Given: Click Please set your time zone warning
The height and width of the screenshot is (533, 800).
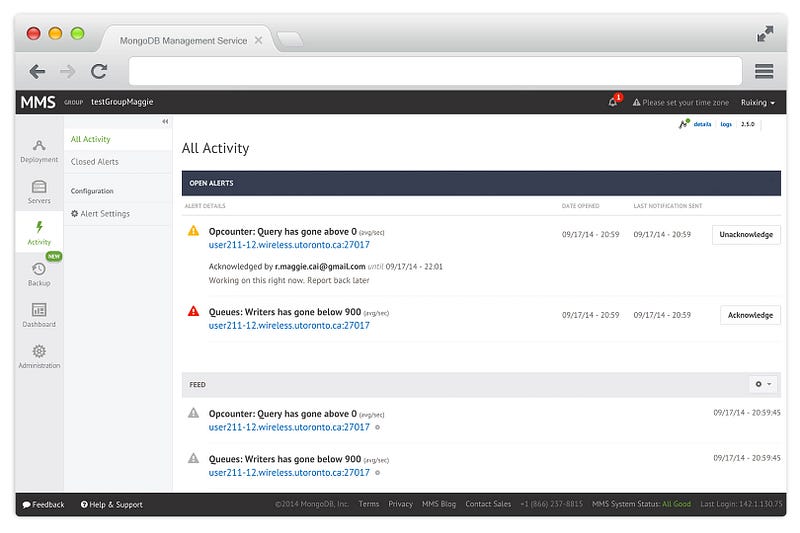Looking at the screenshot, I should pyautogui.click(x=681, y=103).
